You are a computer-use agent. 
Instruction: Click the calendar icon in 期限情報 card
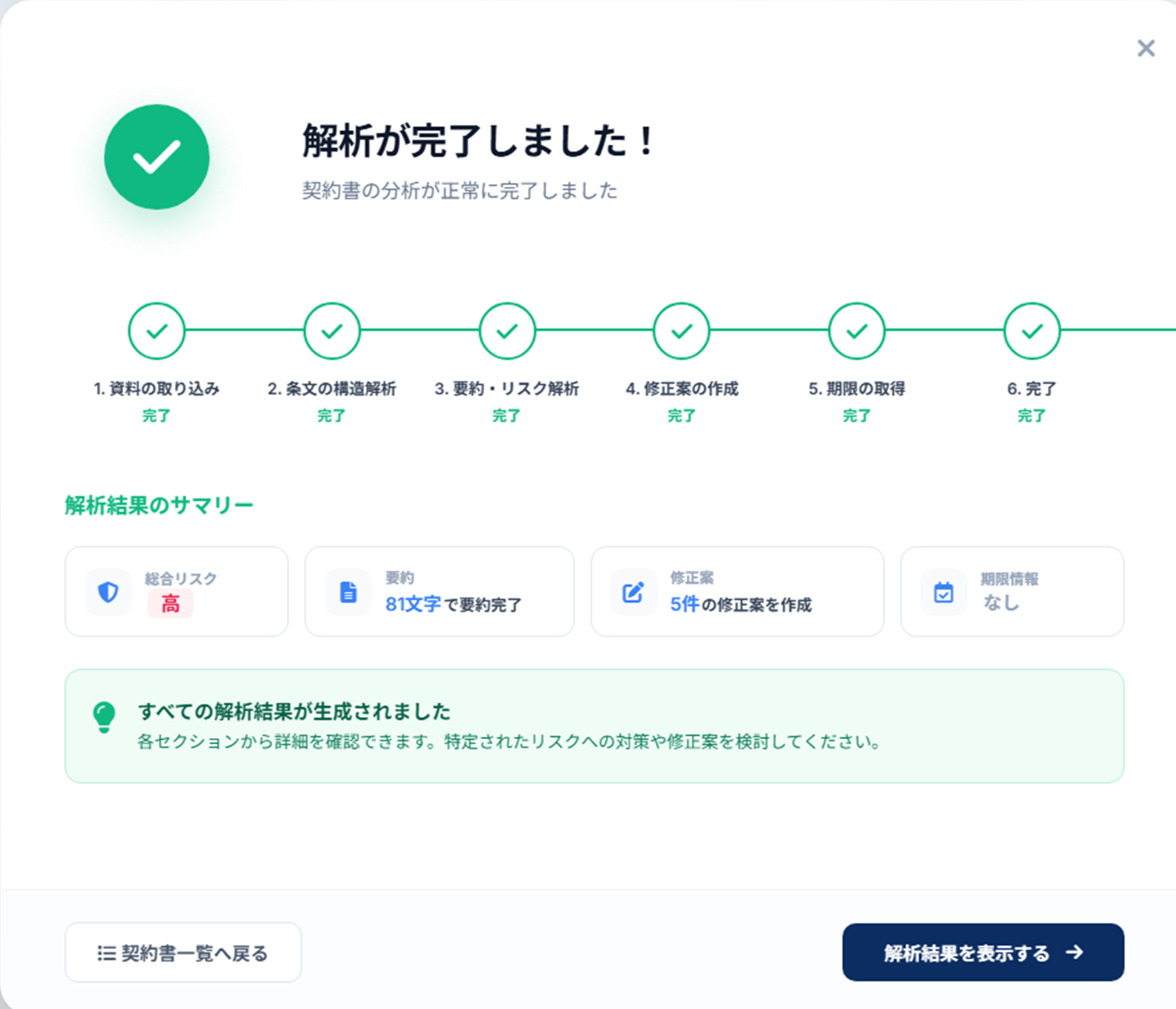tap(943, 592)
